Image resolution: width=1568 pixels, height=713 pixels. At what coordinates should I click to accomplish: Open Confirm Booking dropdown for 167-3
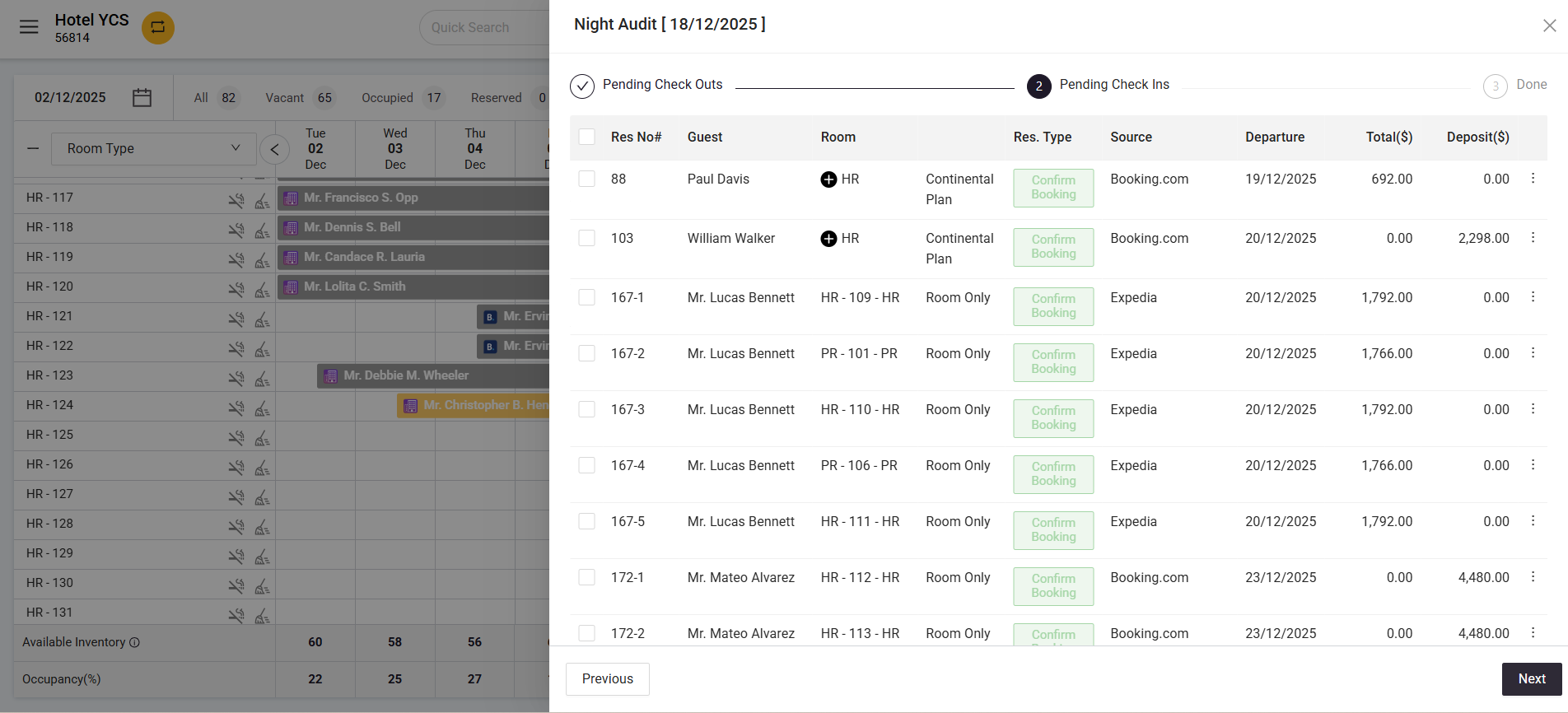coord(1053,418)
